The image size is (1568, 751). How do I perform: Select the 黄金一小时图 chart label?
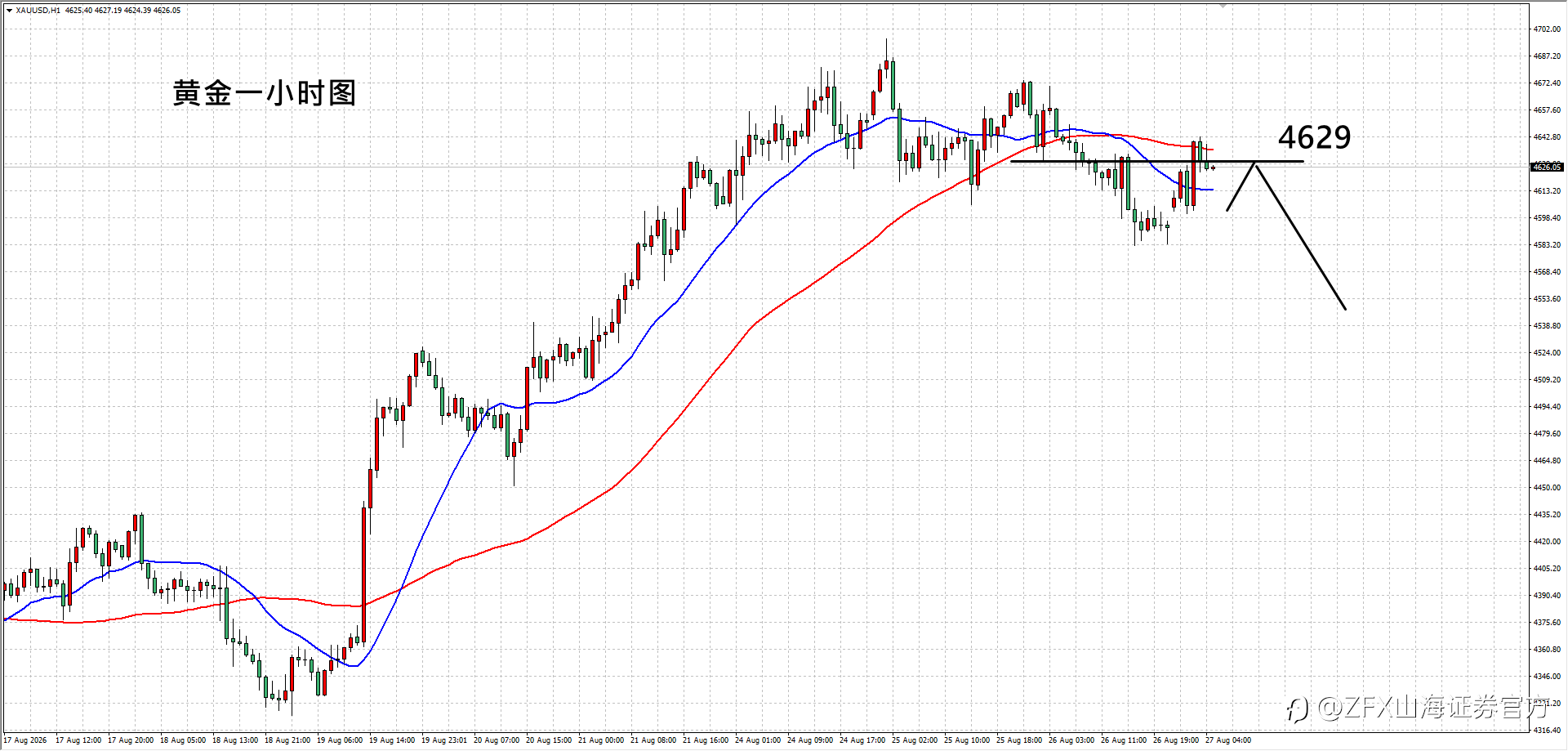[265, 93]
